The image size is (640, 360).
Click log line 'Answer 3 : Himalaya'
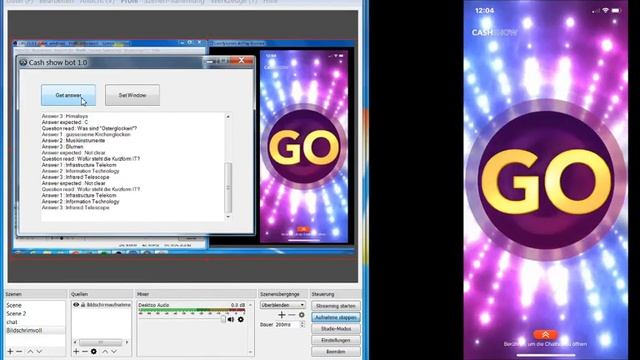pyautogui.click(x=64, y=116)
